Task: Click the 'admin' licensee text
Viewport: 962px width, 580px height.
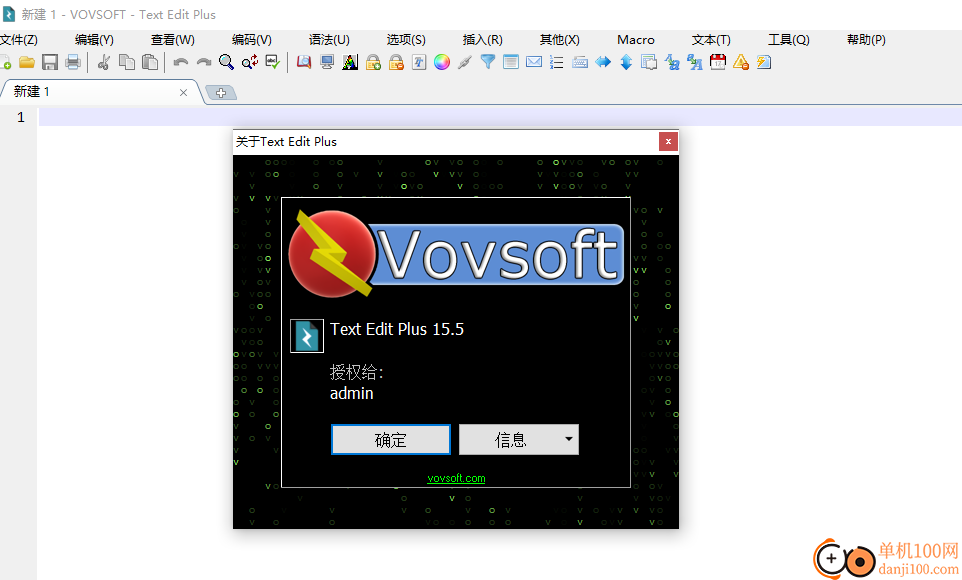Action: click(x=352, y=393)
